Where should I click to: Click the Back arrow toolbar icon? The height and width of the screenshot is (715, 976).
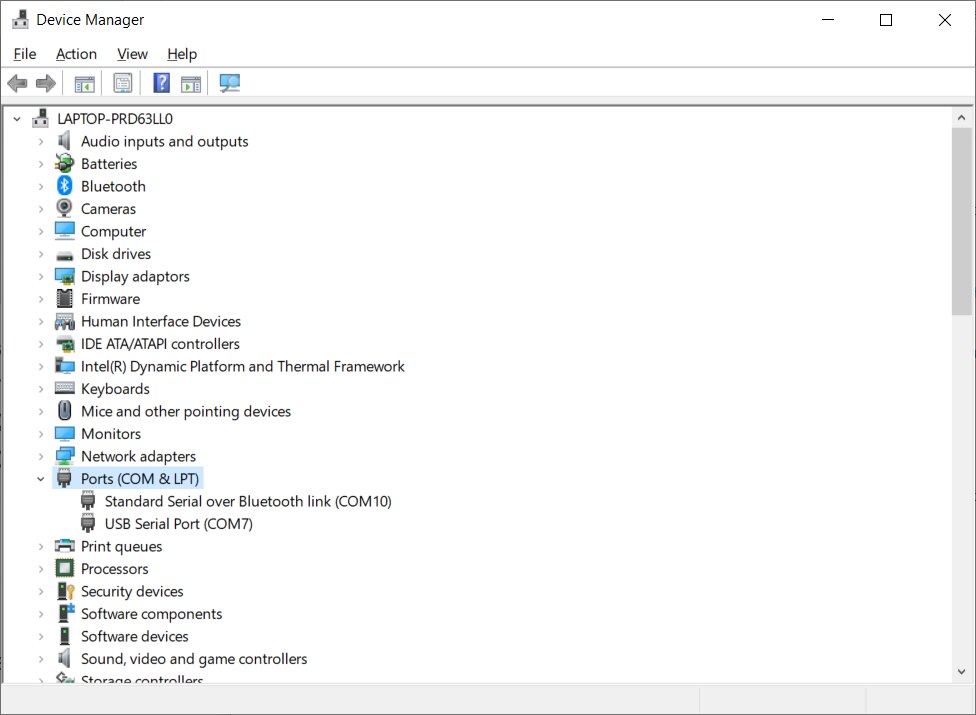point(17,83)
